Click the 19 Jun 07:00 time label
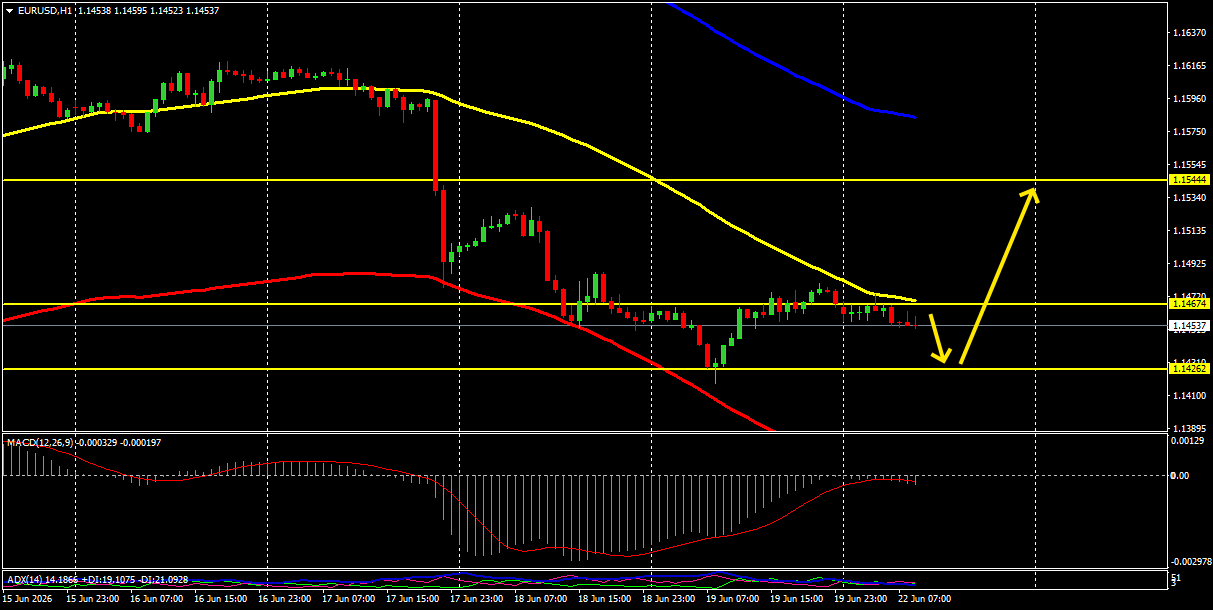 [x=734, y=600]
